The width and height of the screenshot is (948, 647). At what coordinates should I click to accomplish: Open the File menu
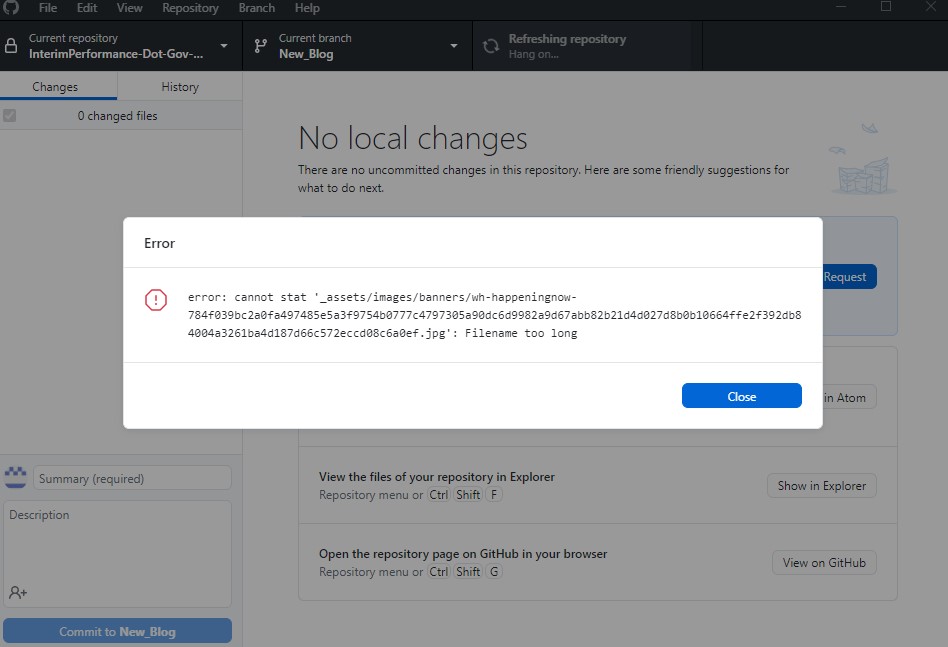point(48,8)
